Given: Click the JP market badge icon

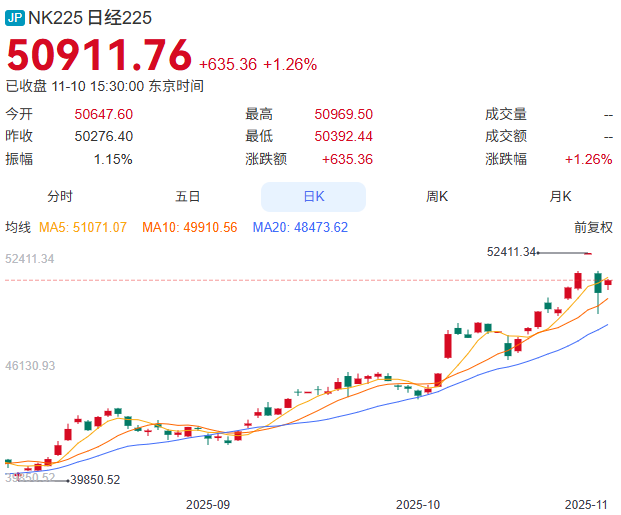Looking at the screenshot, I should (x=15, y=18).
